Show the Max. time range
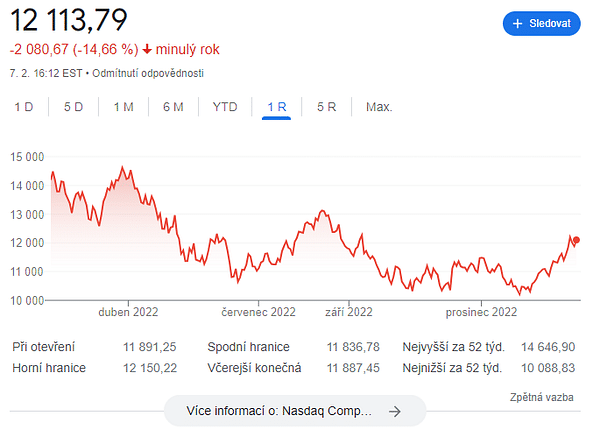The height and width of the screenshot is (436, 600). coord(379,107)
